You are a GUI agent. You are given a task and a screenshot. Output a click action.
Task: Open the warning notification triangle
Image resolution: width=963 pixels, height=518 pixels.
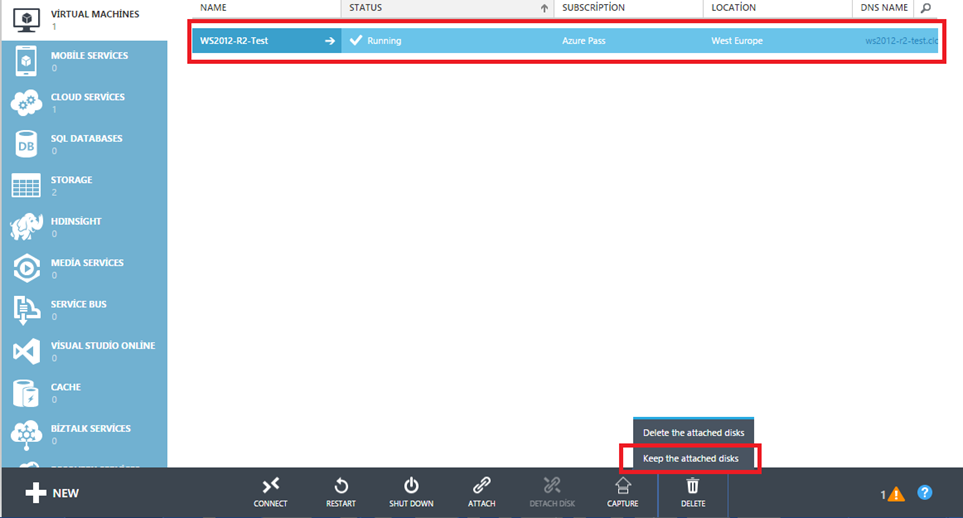(x=896, y=494)
